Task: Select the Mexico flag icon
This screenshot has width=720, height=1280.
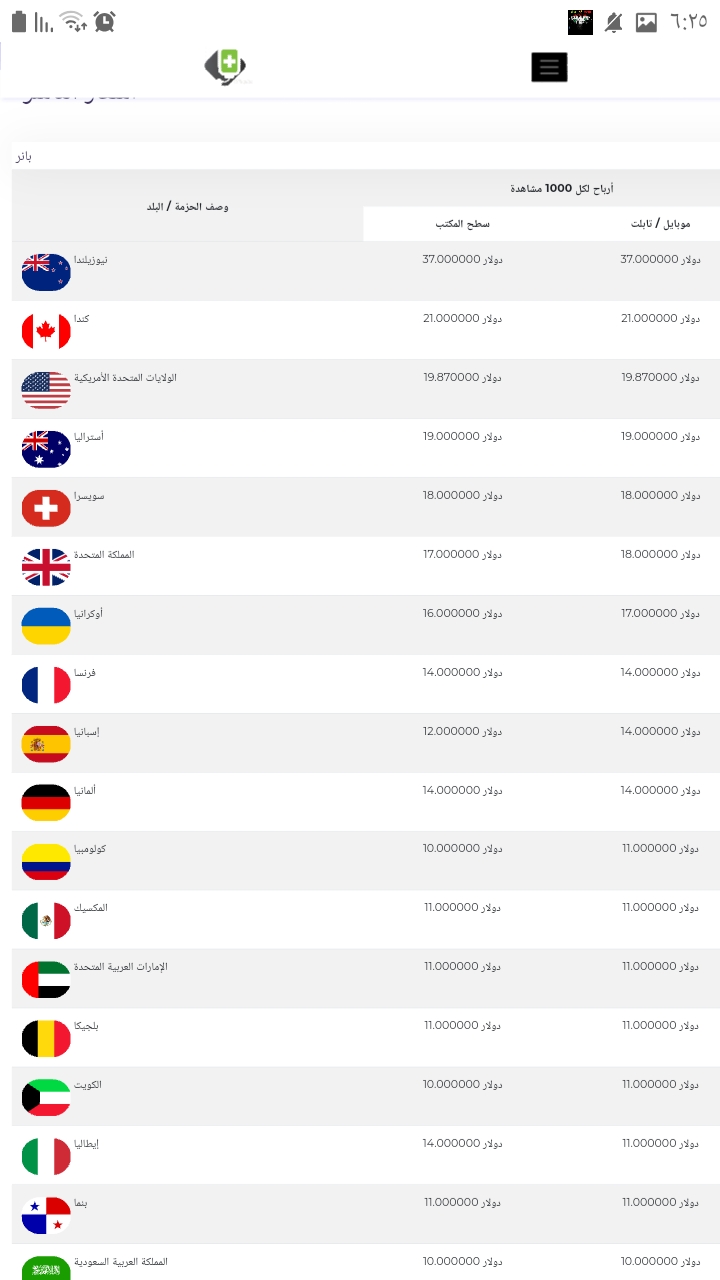Action: (46, 921)
